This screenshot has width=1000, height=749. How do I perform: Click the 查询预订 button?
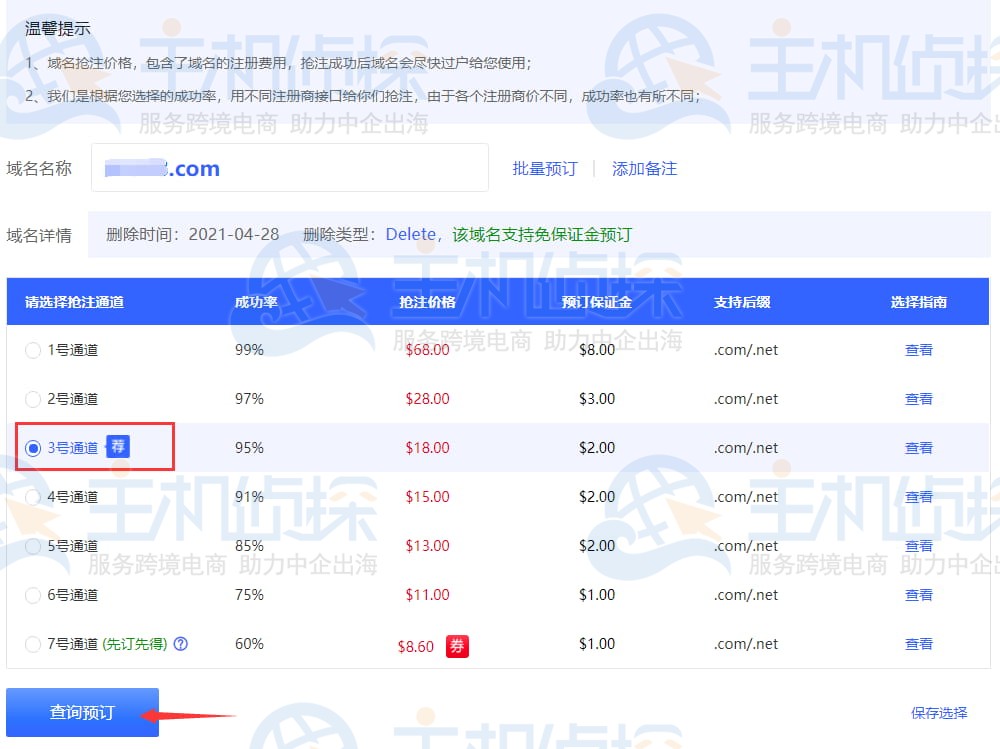click(82, 713)
